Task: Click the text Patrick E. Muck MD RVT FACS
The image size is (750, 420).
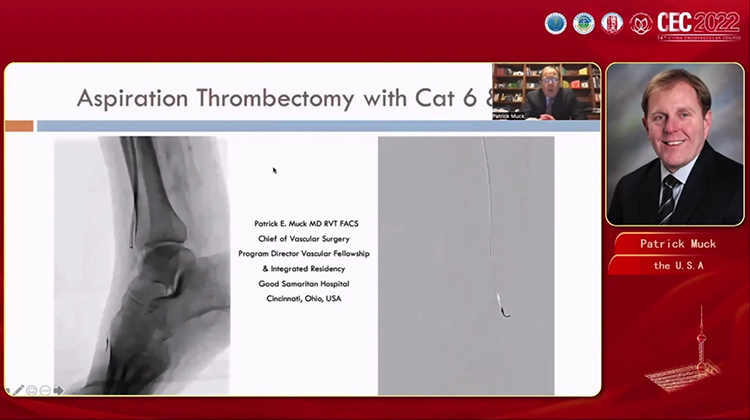Action: (x=306, y=223)
